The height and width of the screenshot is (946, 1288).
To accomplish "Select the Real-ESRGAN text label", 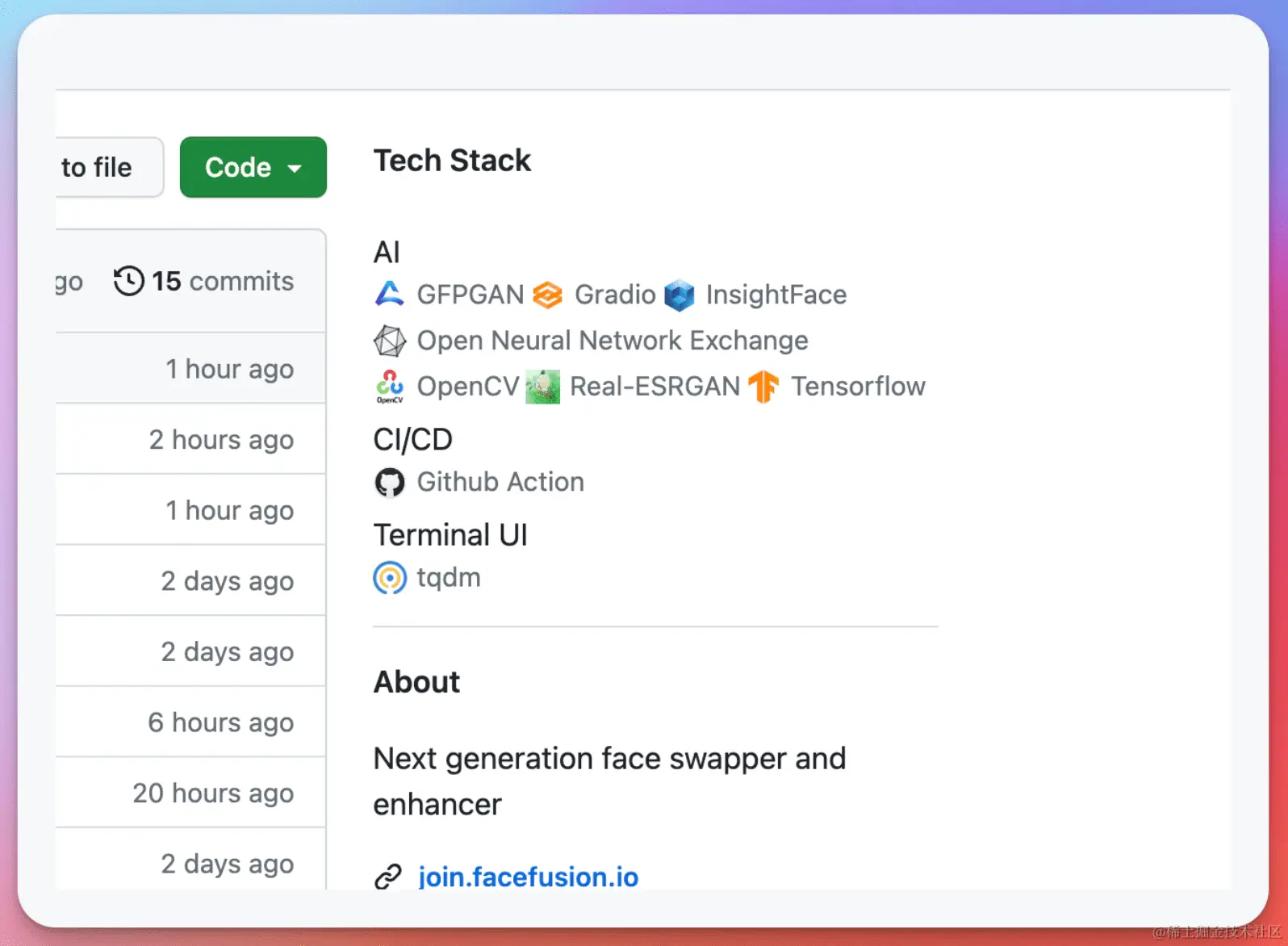I will coord(654,387).
